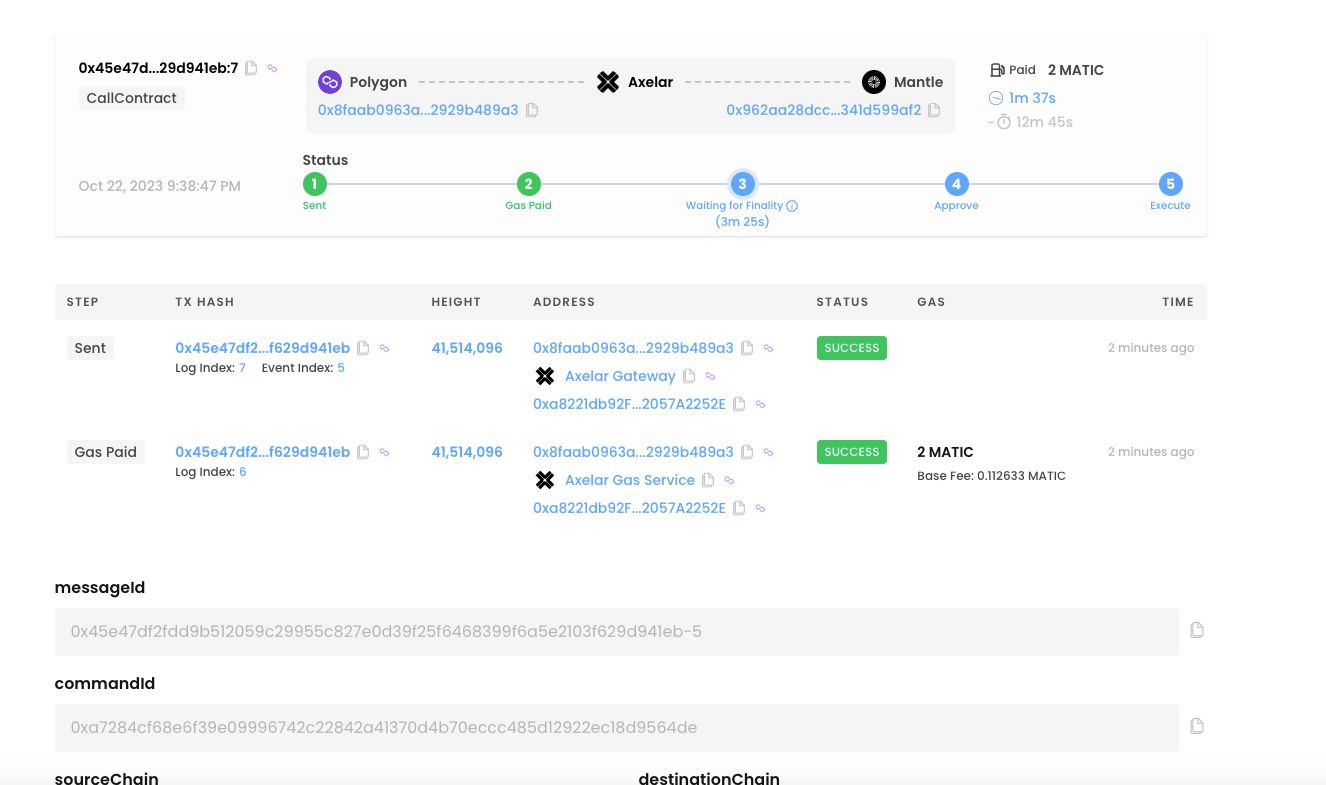Click the Axelar Gateway X logo
The width and height of the screenshot is (1326, 785).
pyautogui.click(x=545, y=376)
